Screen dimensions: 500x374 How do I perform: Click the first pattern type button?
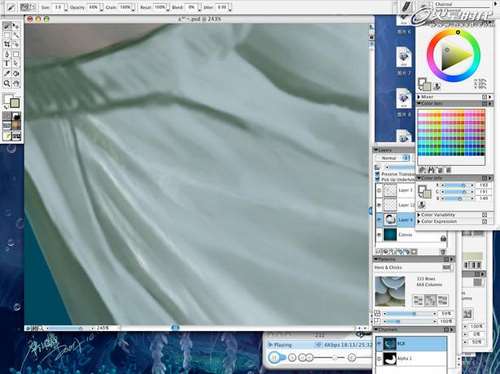(418, 300)
